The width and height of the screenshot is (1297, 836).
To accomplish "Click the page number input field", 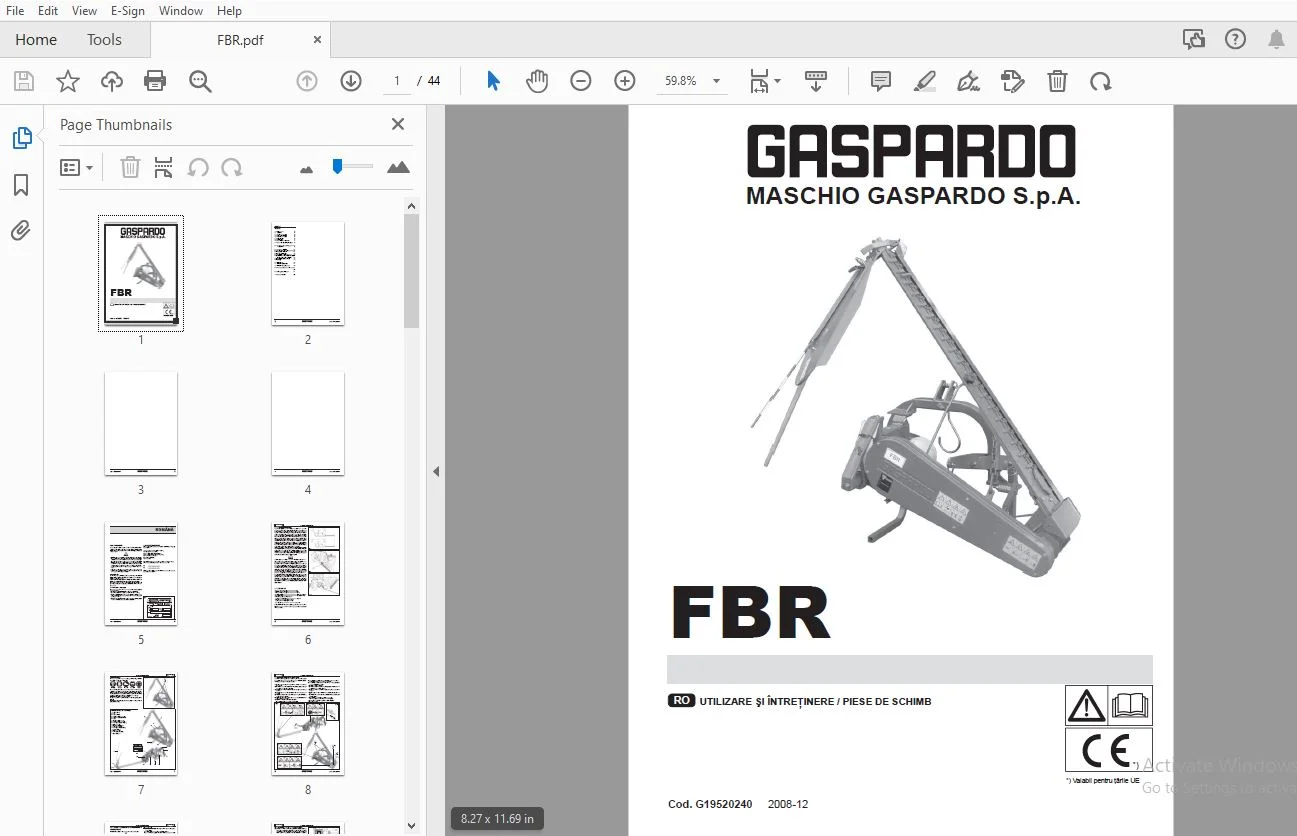I will [x=397, y=81].
